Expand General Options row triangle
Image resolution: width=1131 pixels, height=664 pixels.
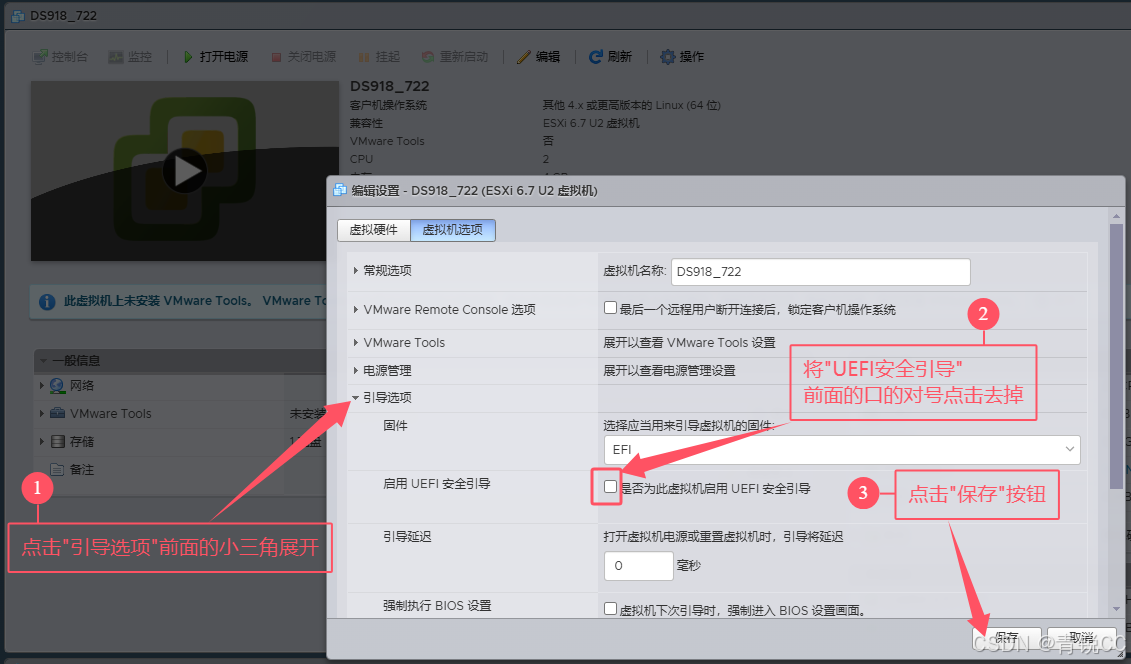[356, 270]
